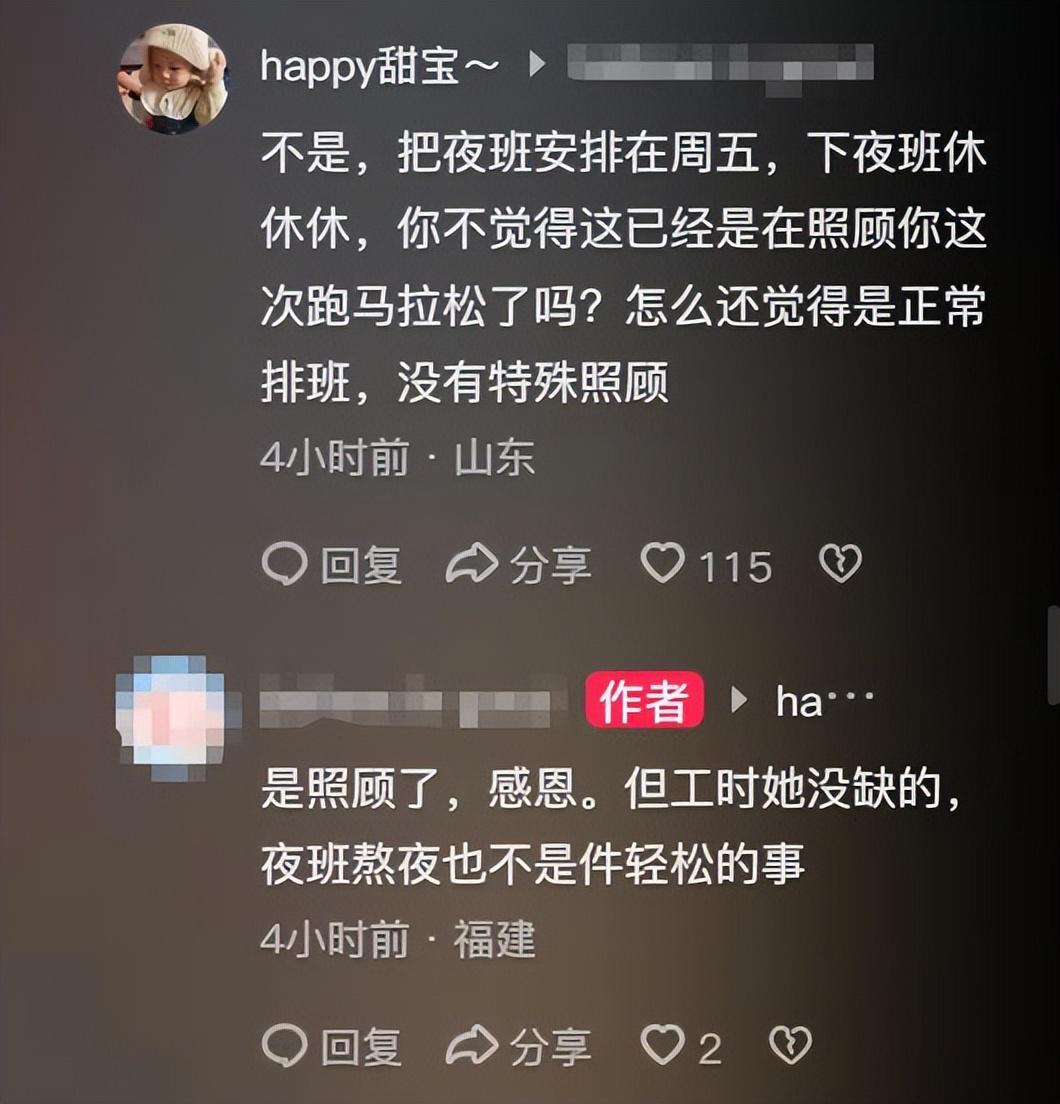Open happy甜宝 baby profile avatar
This screenshot has height=1104, width=1060.
(172, 78)
